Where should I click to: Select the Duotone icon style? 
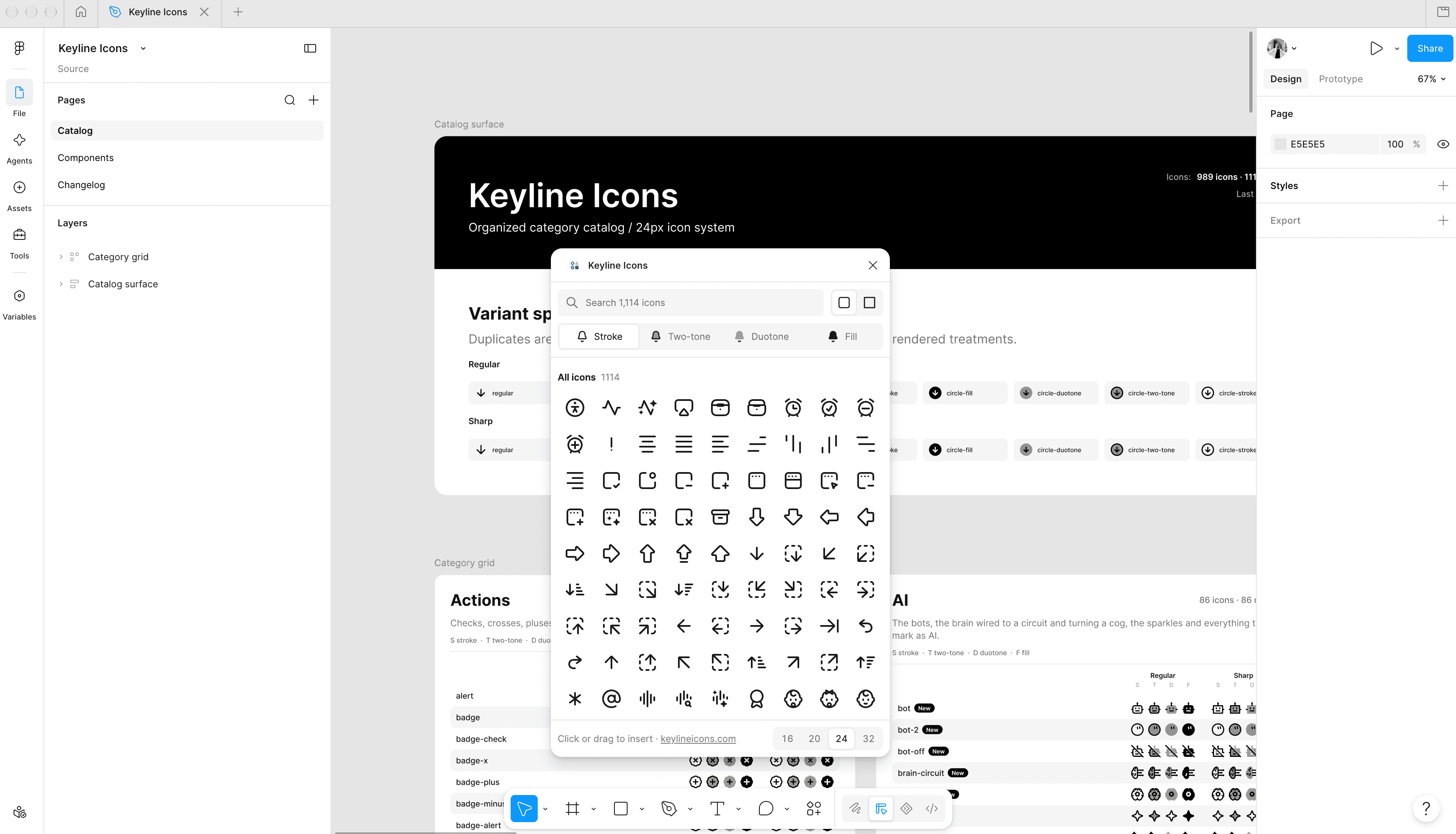(x=761, y=336)
